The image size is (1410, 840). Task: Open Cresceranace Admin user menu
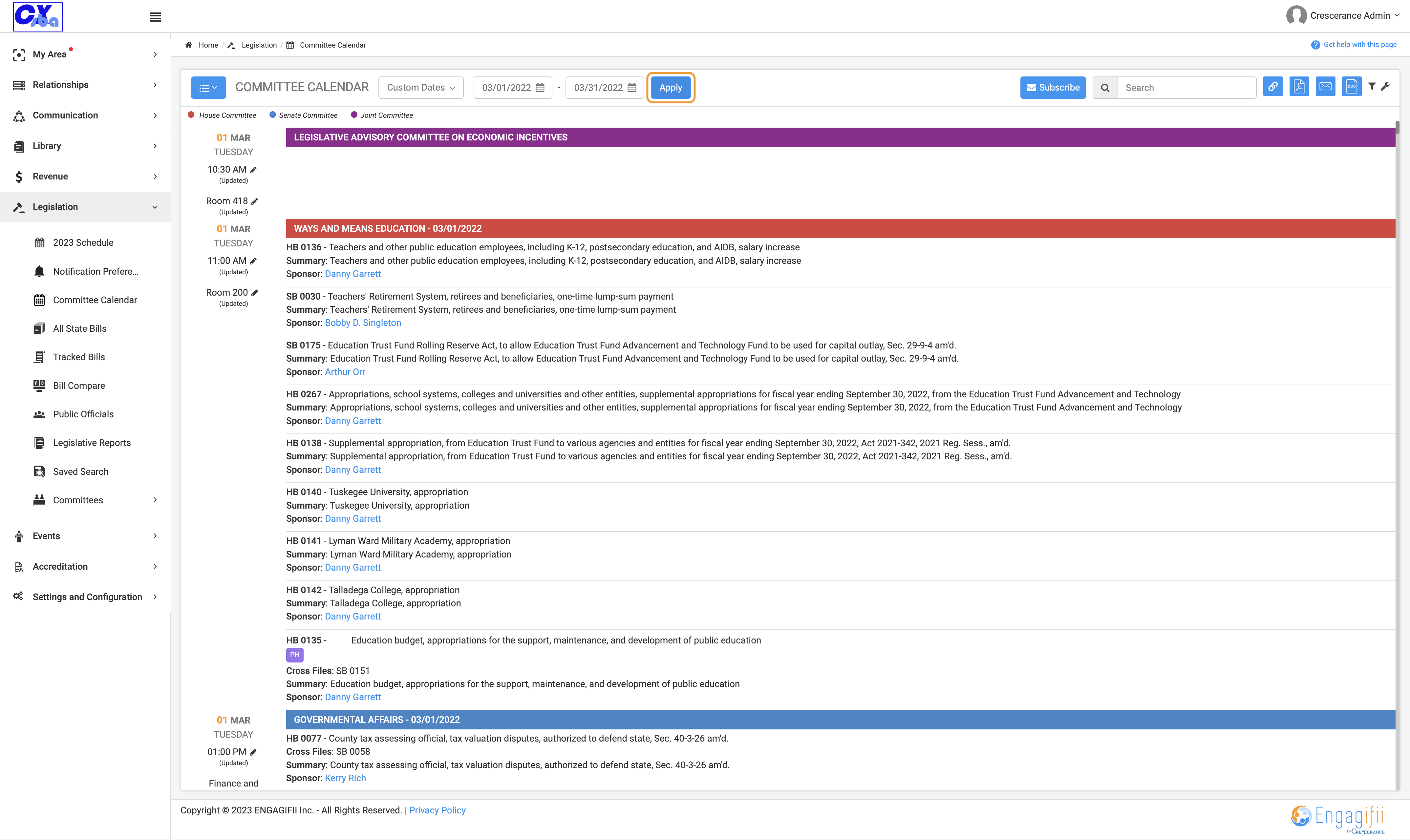(x=1343, y=15)
